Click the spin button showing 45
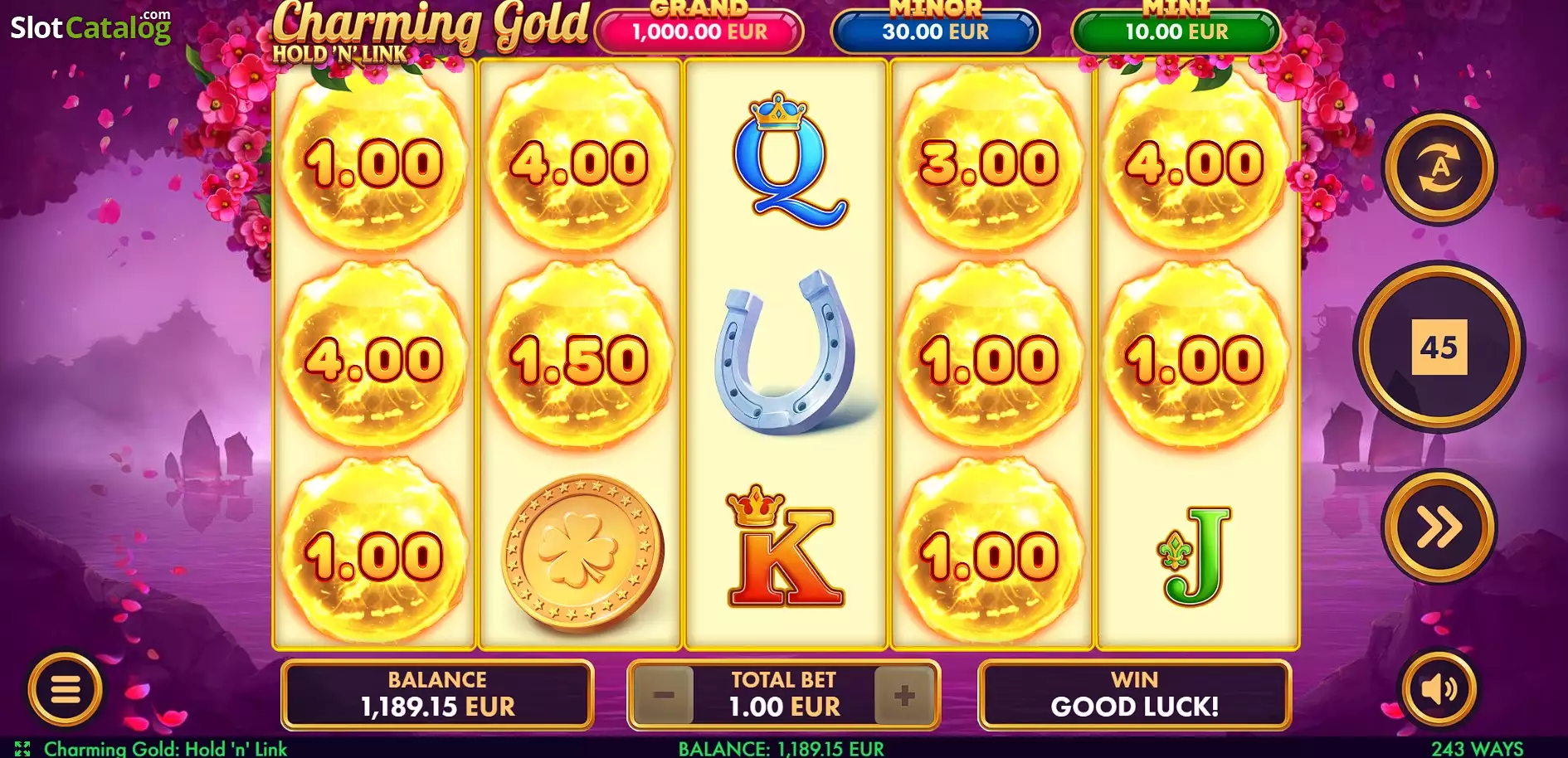 click(x=1439, y=347)
